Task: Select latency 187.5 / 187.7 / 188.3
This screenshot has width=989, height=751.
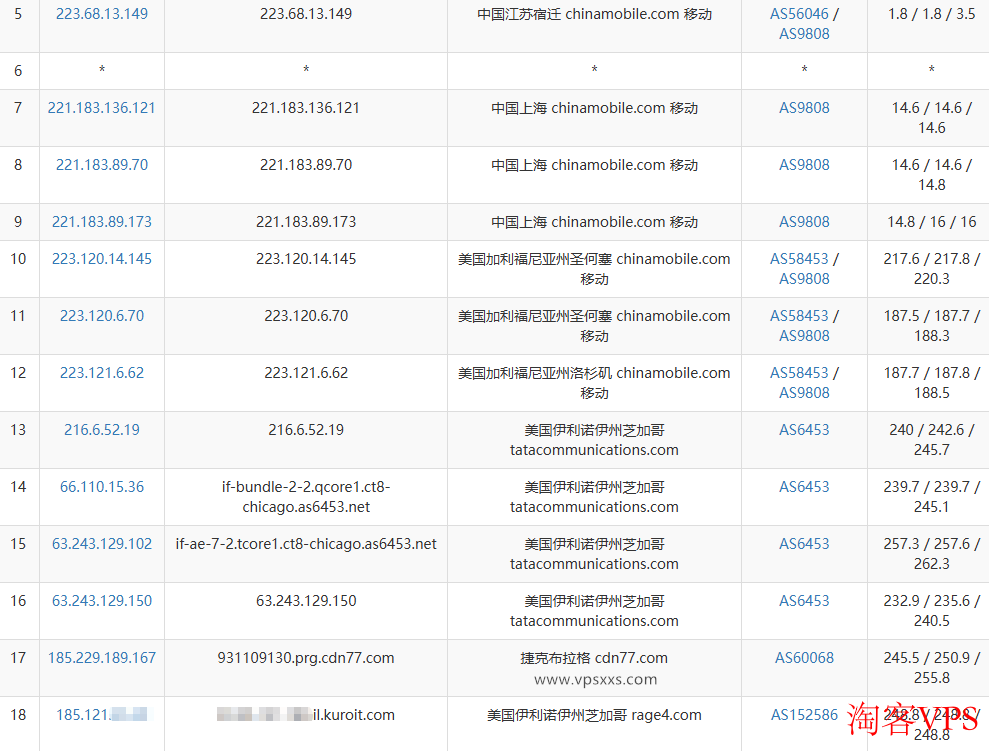Action: coord(932,326)
